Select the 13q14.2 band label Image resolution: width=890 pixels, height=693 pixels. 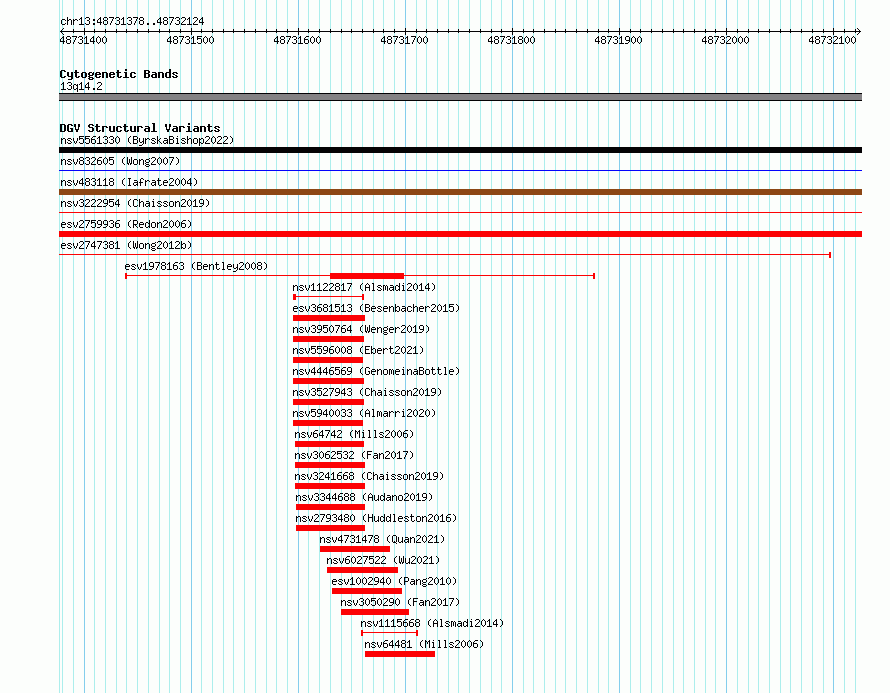pos(81,86)
